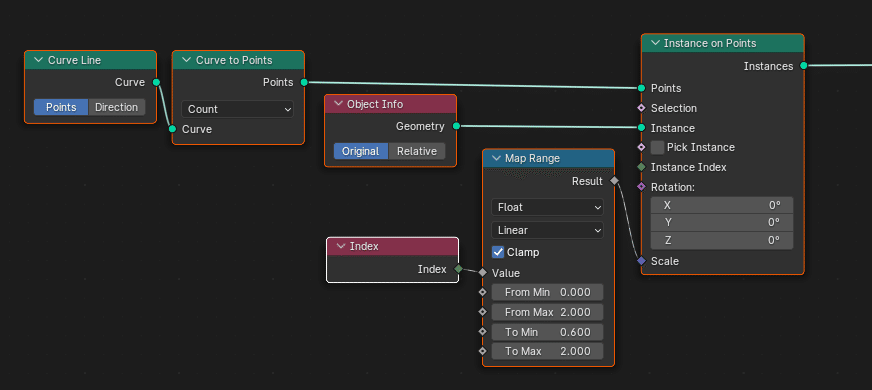Select the Instance on Points node header

tap(723, 43)
